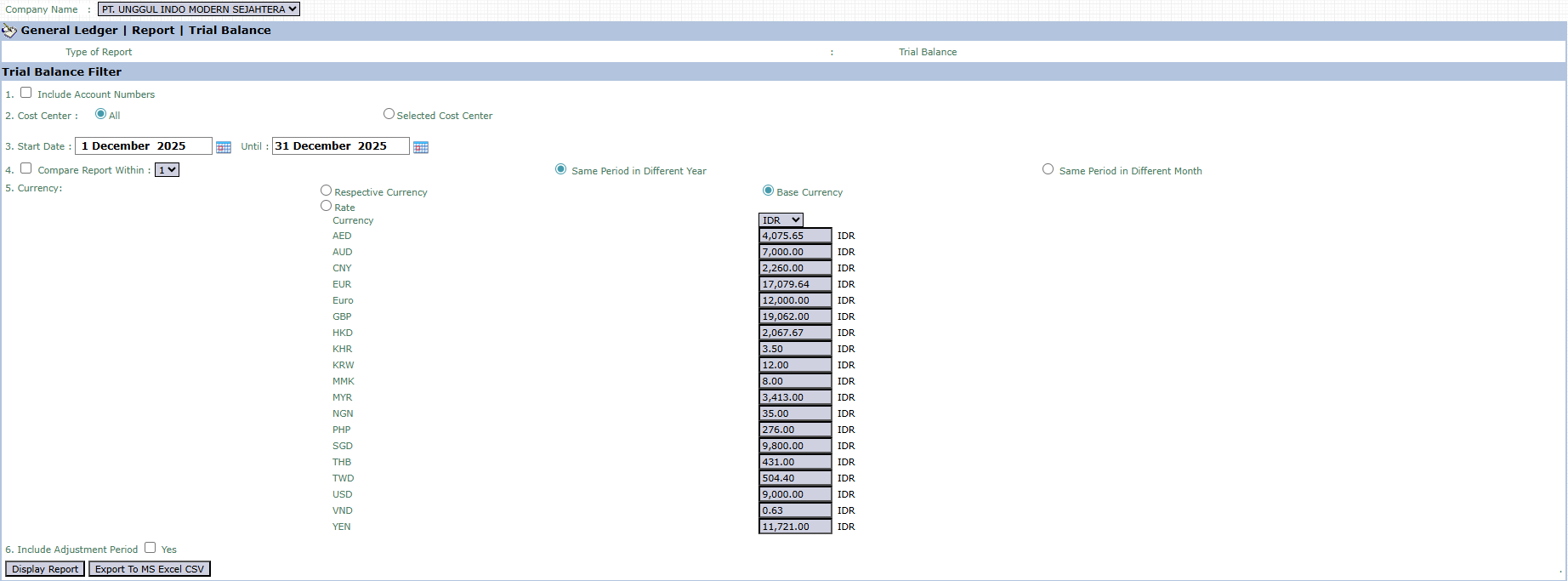
Task: Open the Company Name dropdown
Action: click(x=199, y=9)
